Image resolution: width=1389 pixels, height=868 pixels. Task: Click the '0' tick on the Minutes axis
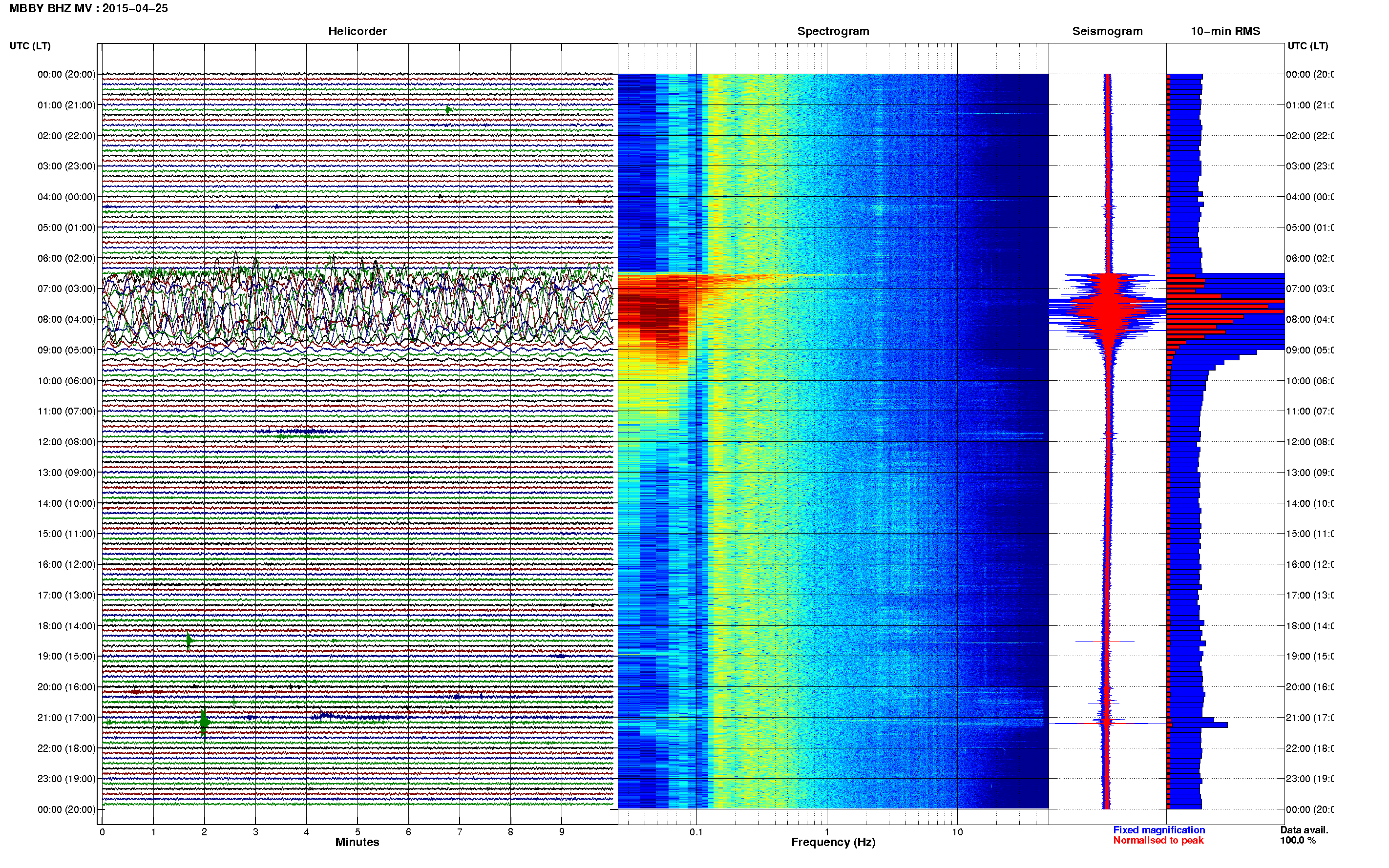point(102,832)
